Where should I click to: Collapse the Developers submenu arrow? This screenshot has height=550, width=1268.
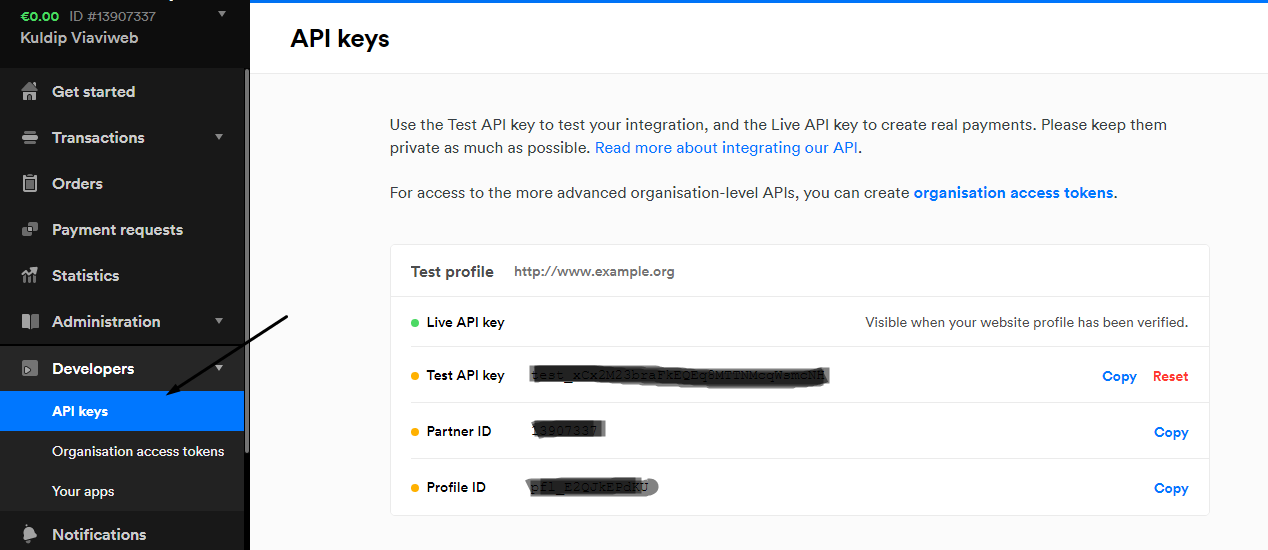[x=219, y=368]
